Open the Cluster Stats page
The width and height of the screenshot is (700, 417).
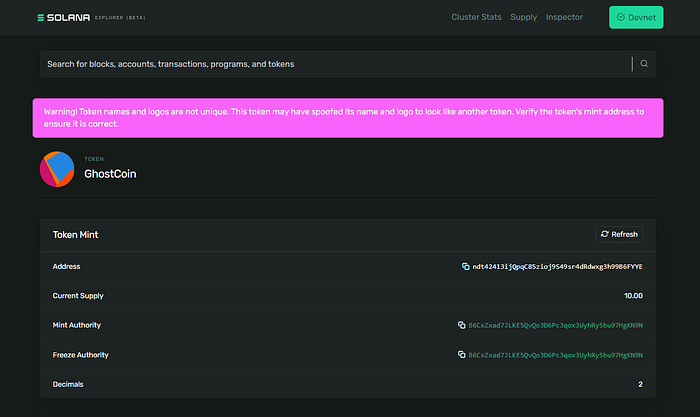tap(476, 17)
